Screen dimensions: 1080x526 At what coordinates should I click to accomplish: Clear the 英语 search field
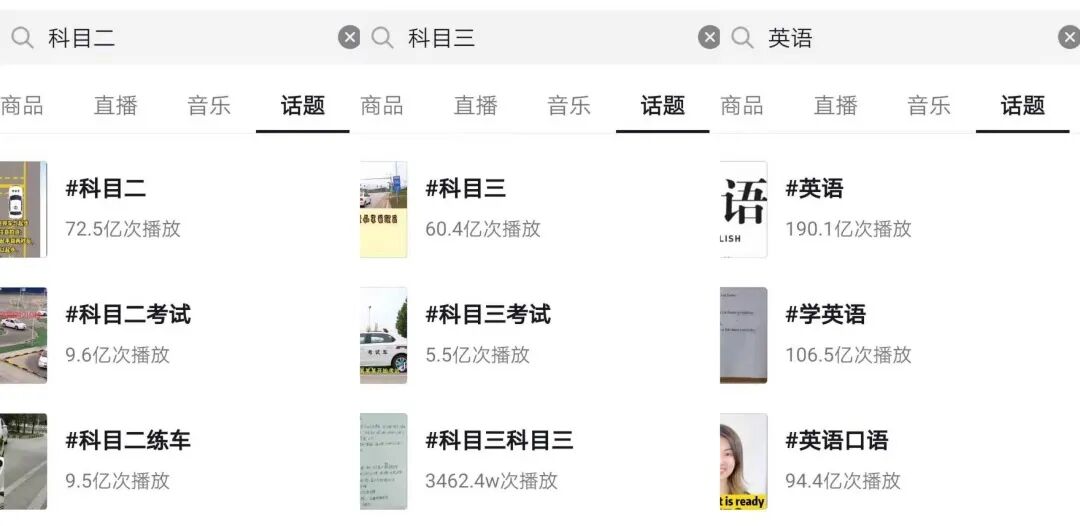coord(1069,37)
